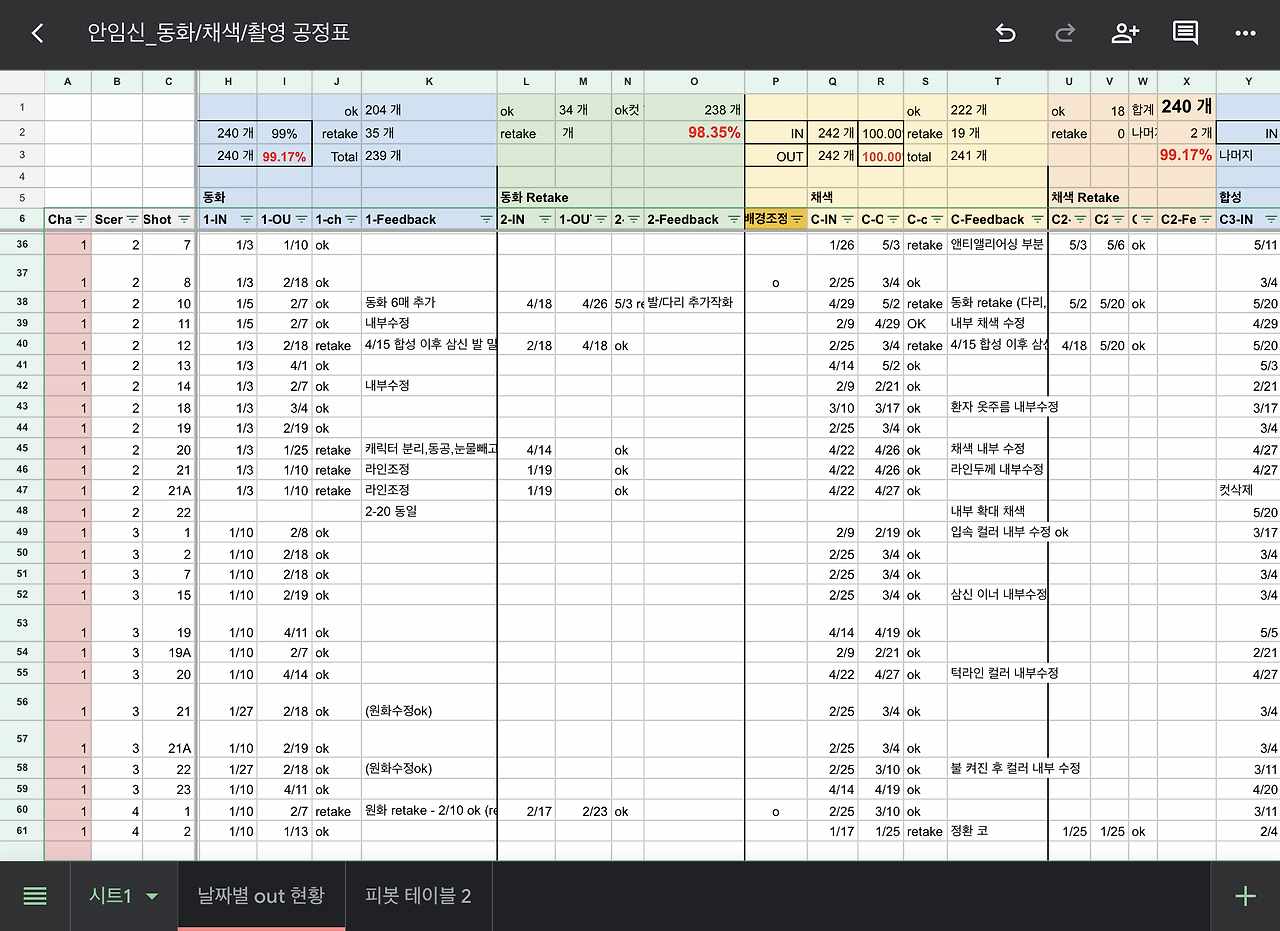1280x931 pixels.
Task: Open the C-IN column filter
Action: pos(847,220)
